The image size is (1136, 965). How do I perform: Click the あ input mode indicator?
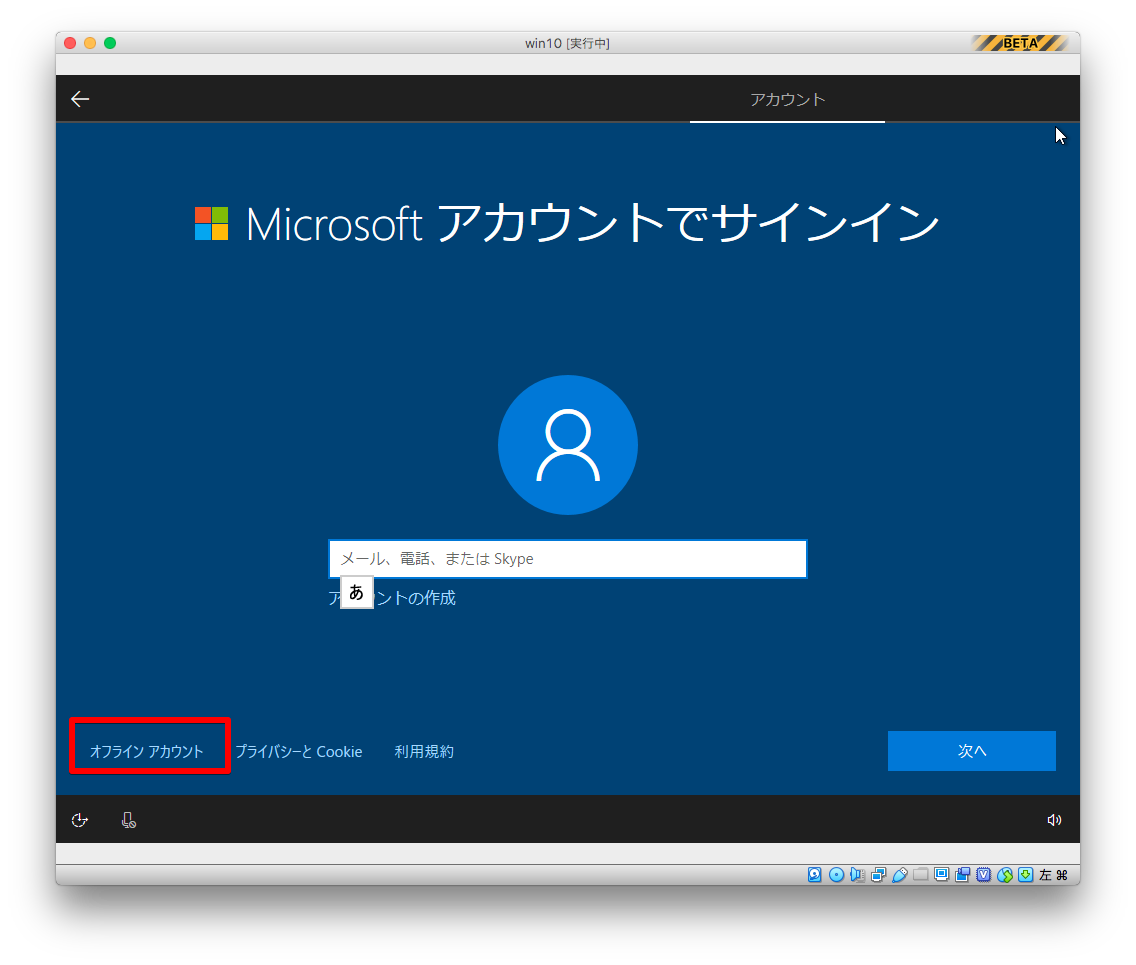[x=356, y=593]
